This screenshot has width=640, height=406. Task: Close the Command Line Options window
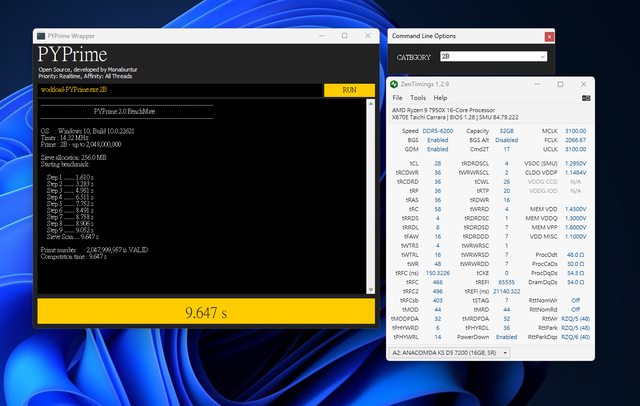(x=548, y=36)
